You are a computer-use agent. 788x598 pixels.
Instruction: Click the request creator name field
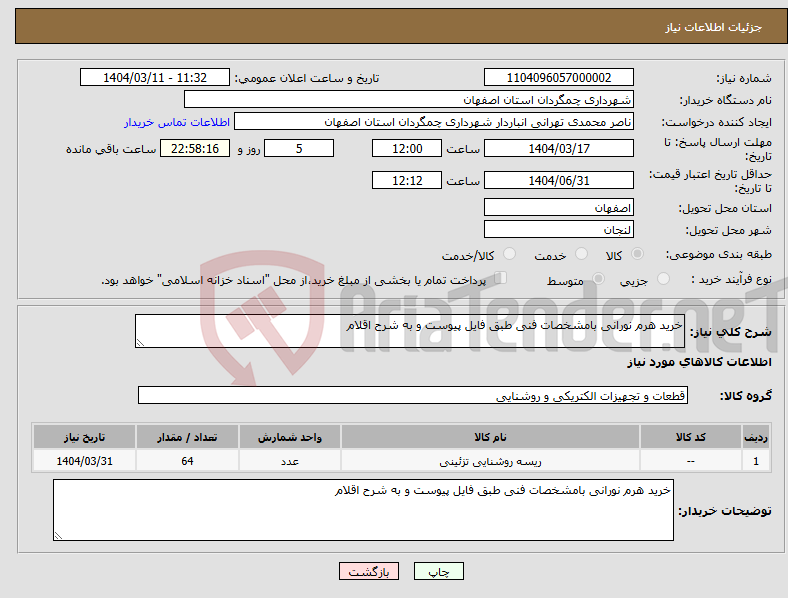(434, 122)
